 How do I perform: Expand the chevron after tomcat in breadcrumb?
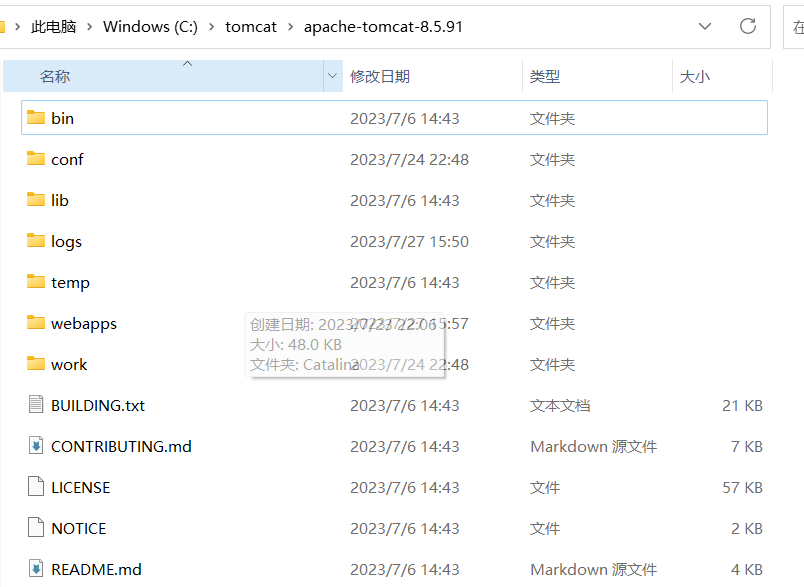pyautogui.click(x=290, y=27)
